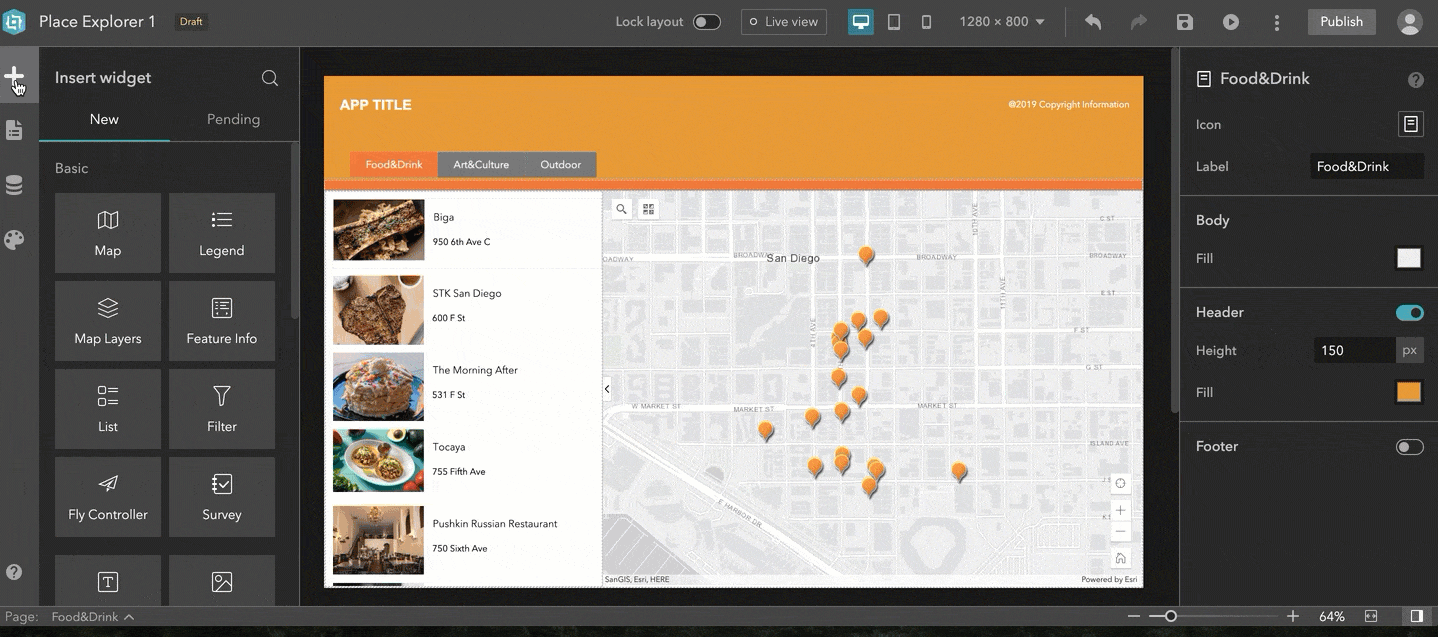Add the Filter widget

tap(222, 409)
